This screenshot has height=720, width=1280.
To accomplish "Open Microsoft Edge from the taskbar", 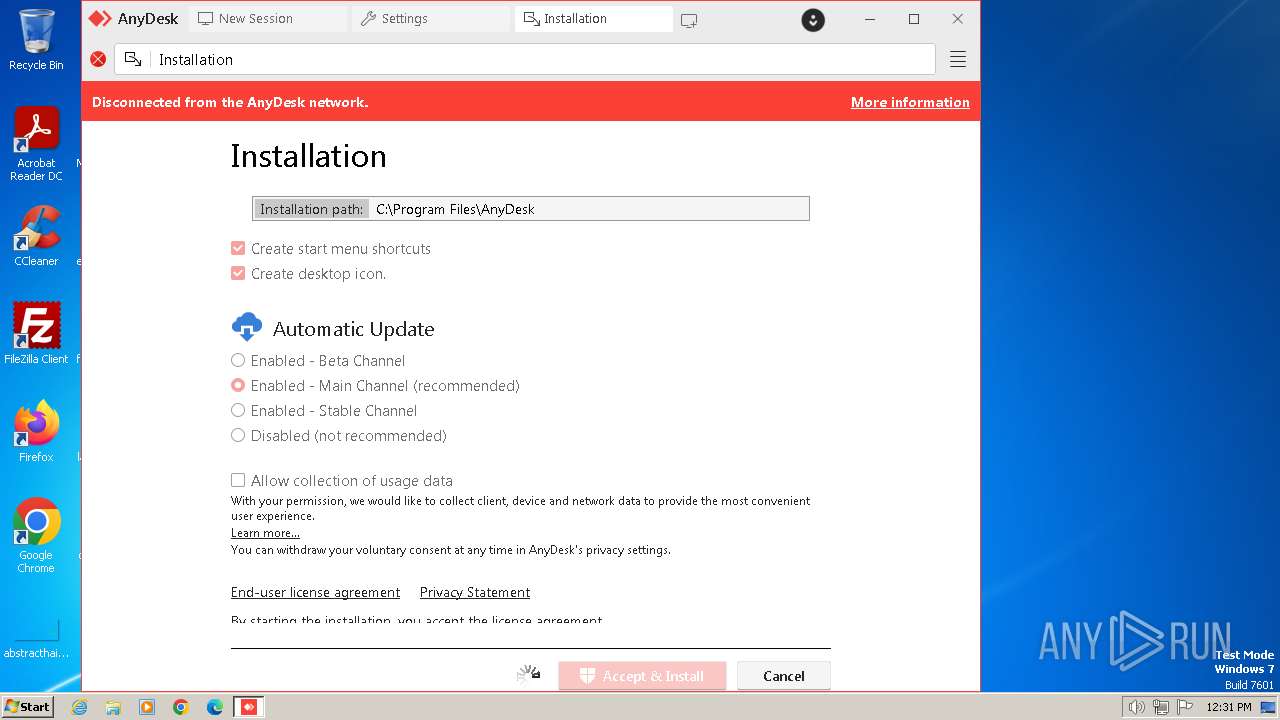I will [x=215, y=707].
